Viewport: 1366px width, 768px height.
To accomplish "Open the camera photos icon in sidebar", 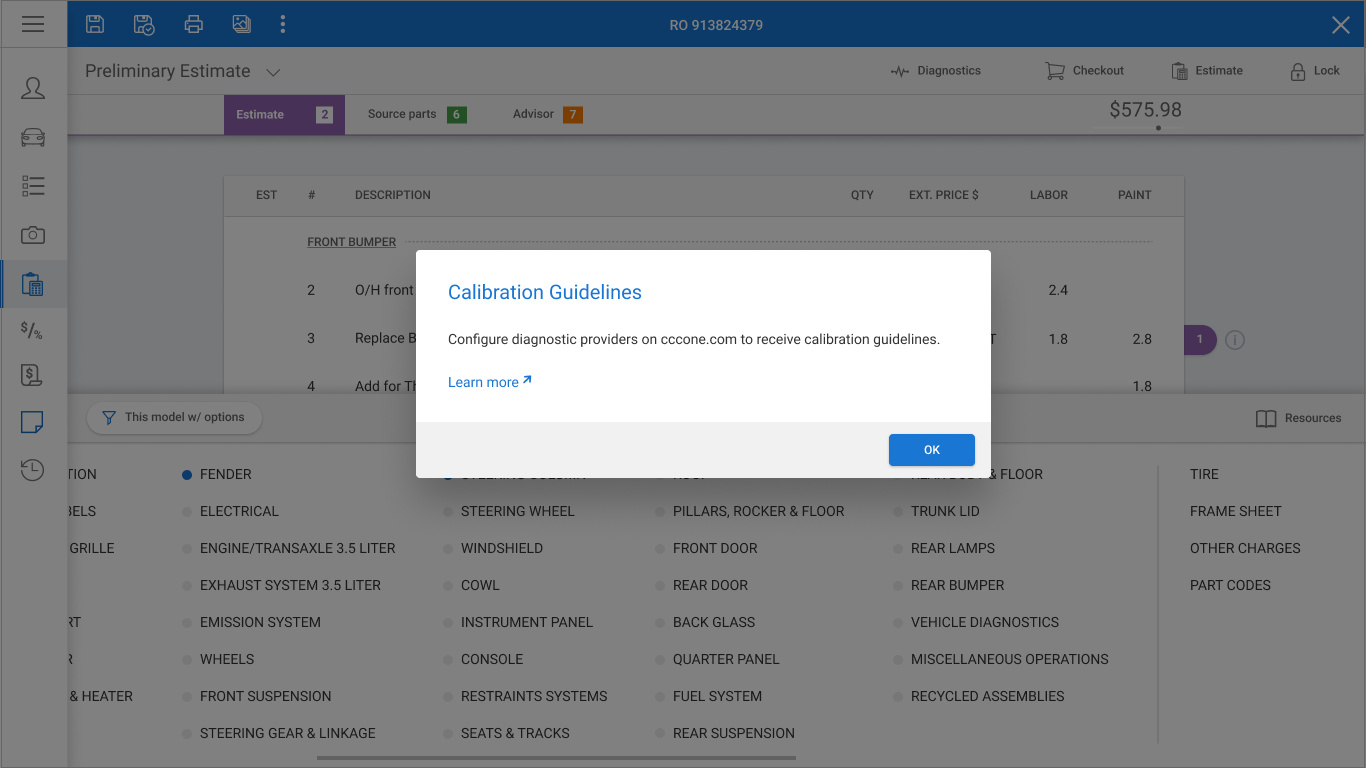I will tap(33, 235).
